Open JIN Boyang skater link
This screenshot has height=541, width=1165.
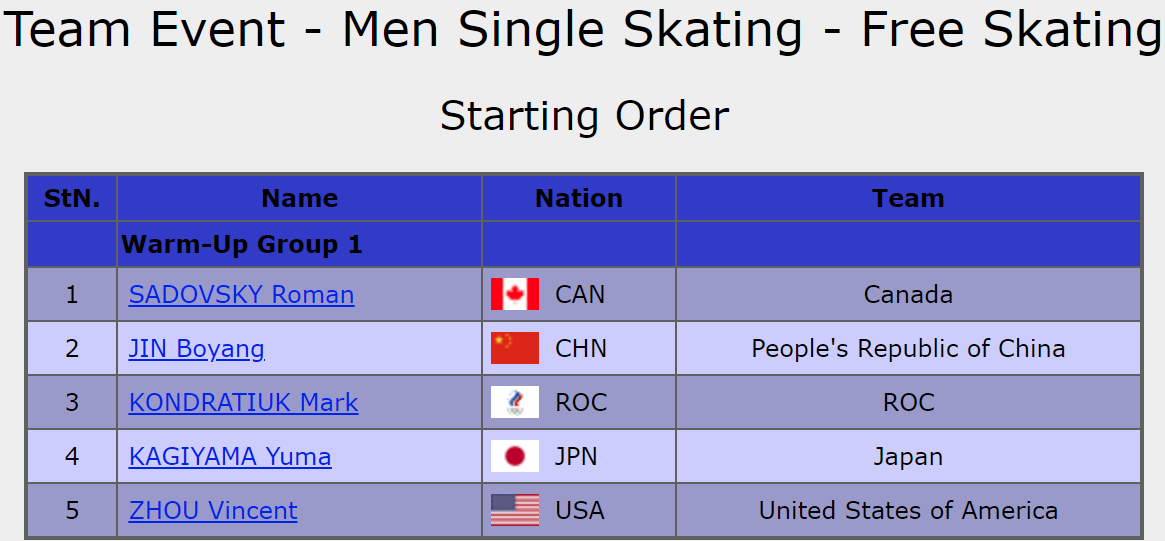(197, 349)
